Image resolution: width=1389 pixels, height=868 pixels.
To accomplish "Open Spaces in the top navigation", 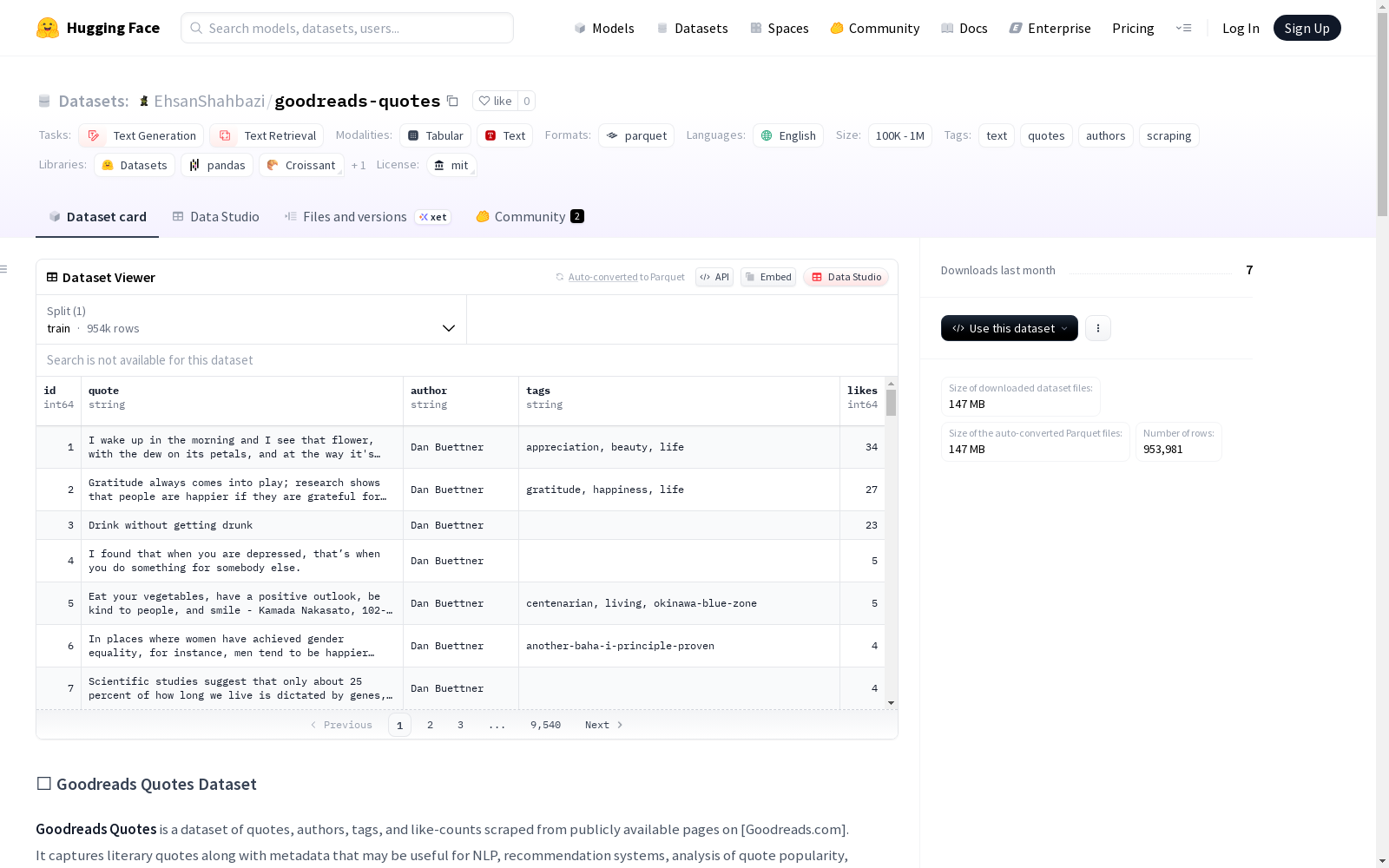I will (x=780, y=28).
